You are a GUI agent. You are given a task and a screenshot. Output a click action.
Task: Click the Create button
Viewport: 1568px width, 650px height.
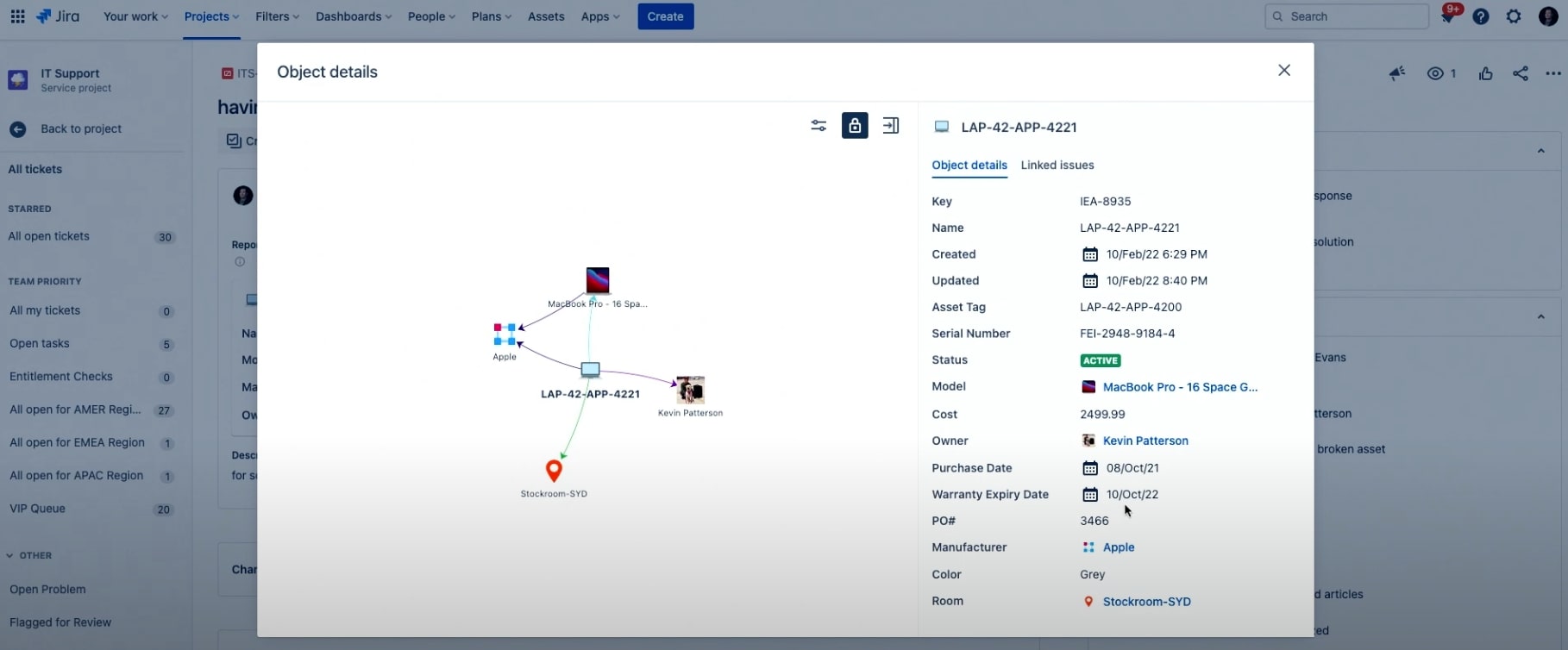666,16
